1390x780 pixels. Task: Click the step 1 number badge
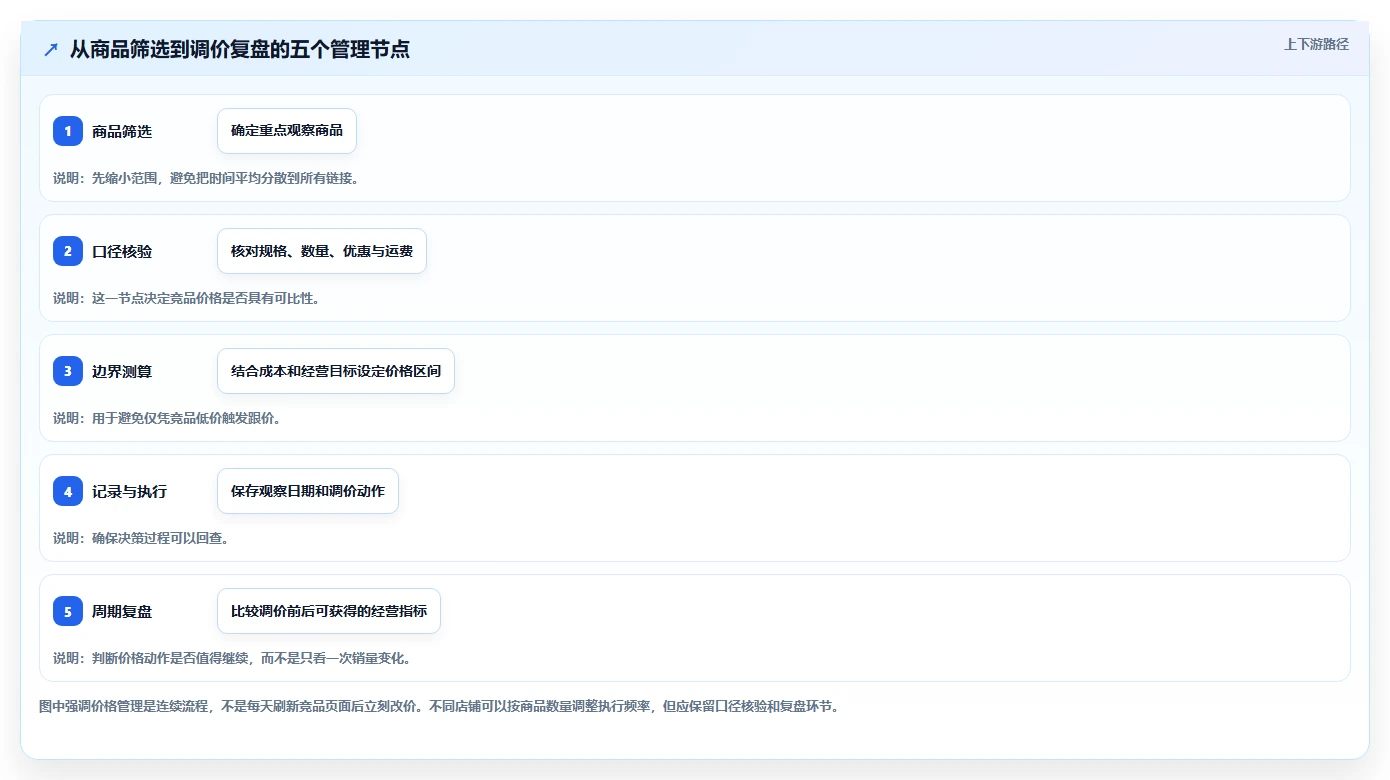(68, 131)
